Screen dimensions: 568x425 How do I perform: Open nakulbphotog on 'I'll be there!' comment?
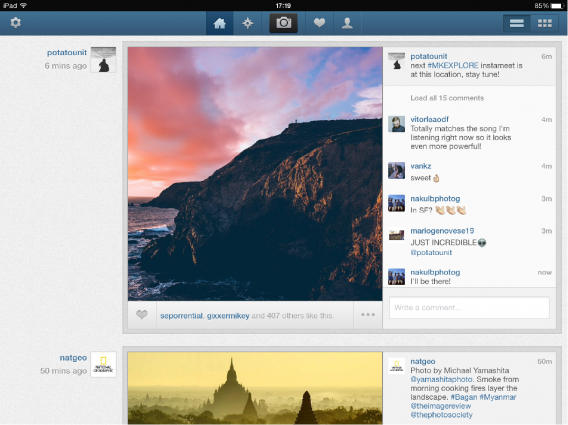click(x=435, y=272)
